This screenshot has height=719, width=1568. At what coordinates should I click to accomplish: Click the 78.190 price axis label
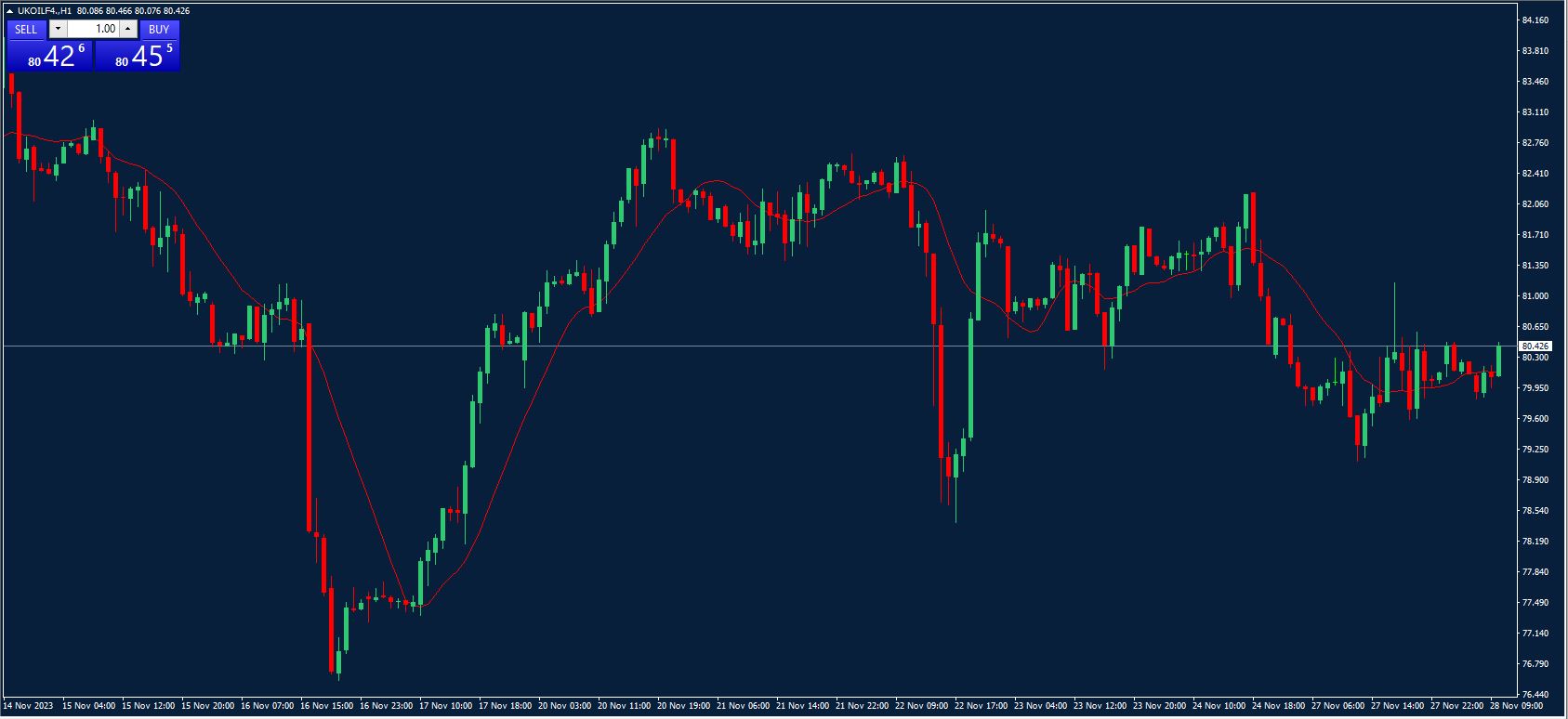click(x=1535, y=542)
